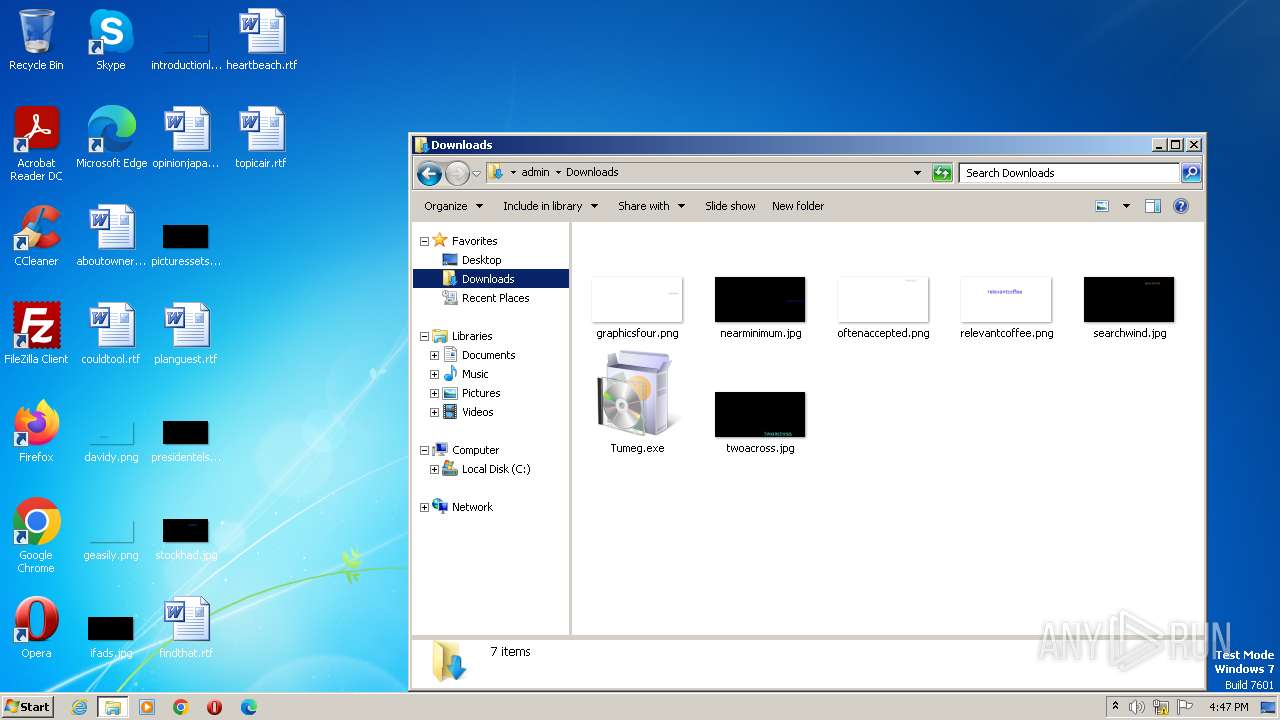Screen dimensions: 1280x720
Task: Select the Tumeg.exe installer file
Action: click(x=637, y=403)
